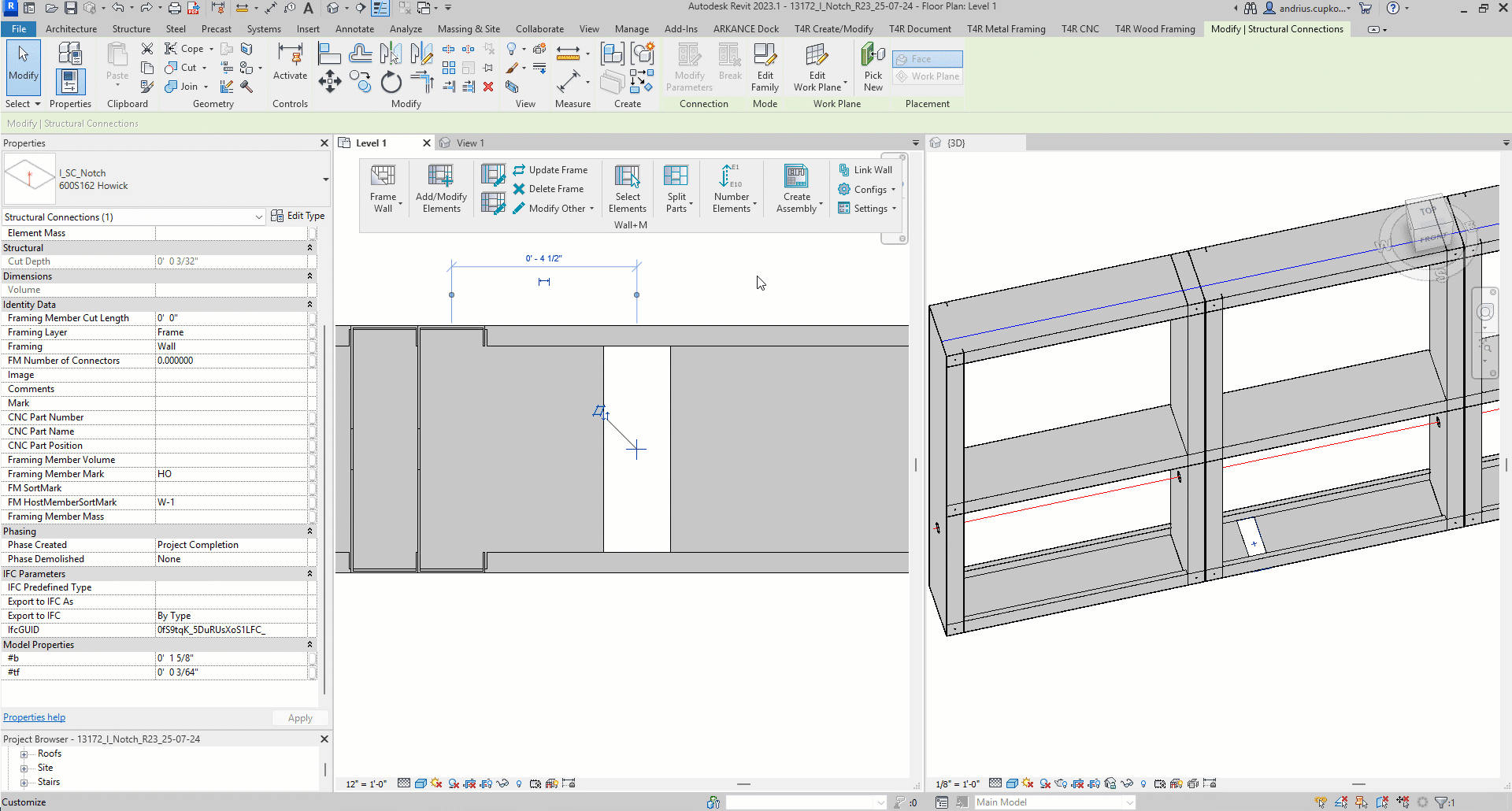Open the Structural Connections filter dropdown

coord(258,217)
